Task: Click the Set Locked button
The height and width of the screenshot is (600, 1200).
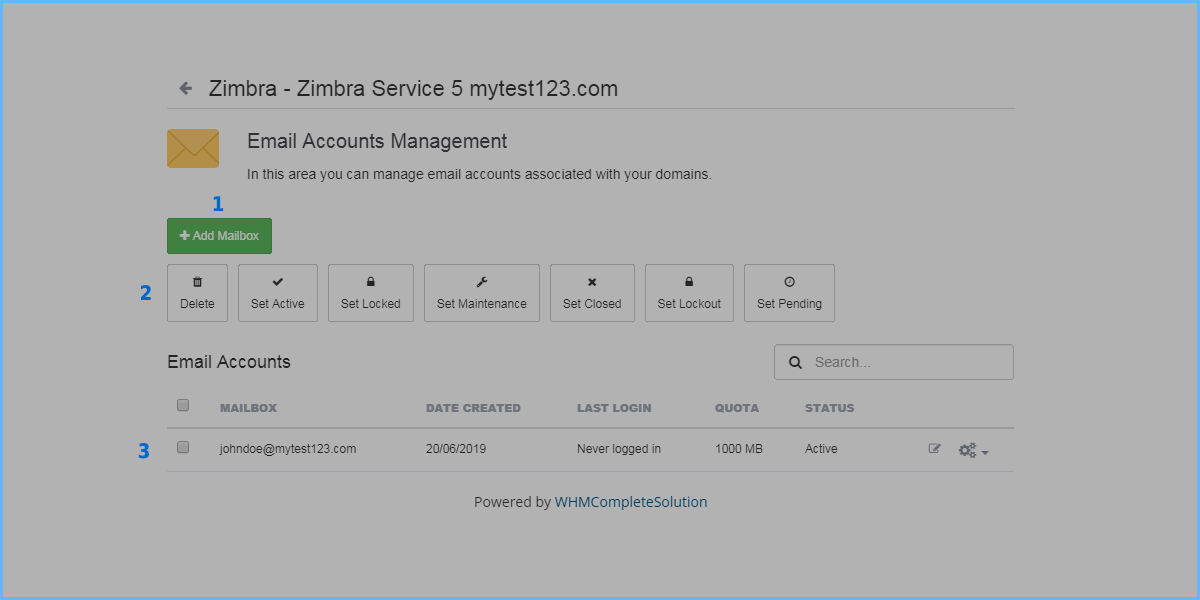Action: click(371, 293)
